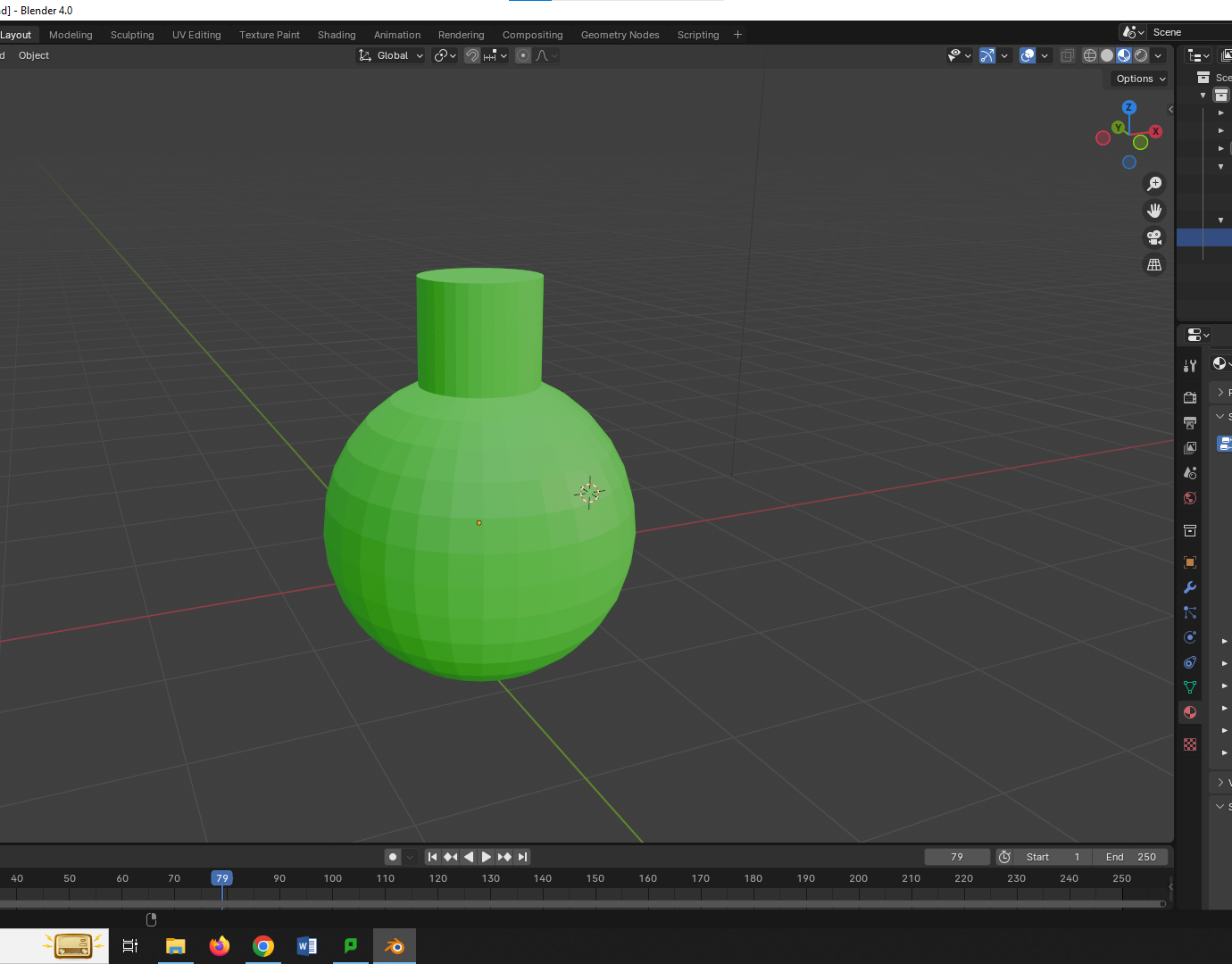Select the pan view hand icon
Viewport: 1232px width, 964px height.
1154,211
